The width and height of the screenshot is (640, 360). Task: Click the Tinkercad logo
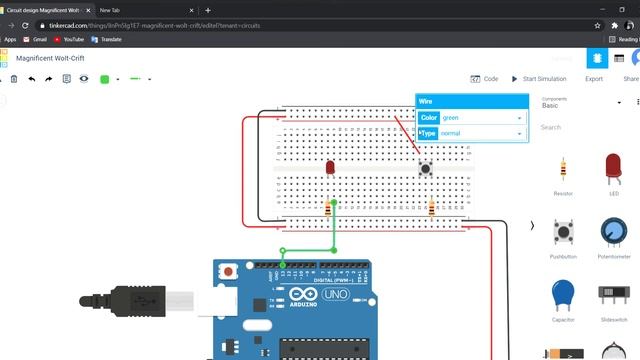[x=4, y=58]
